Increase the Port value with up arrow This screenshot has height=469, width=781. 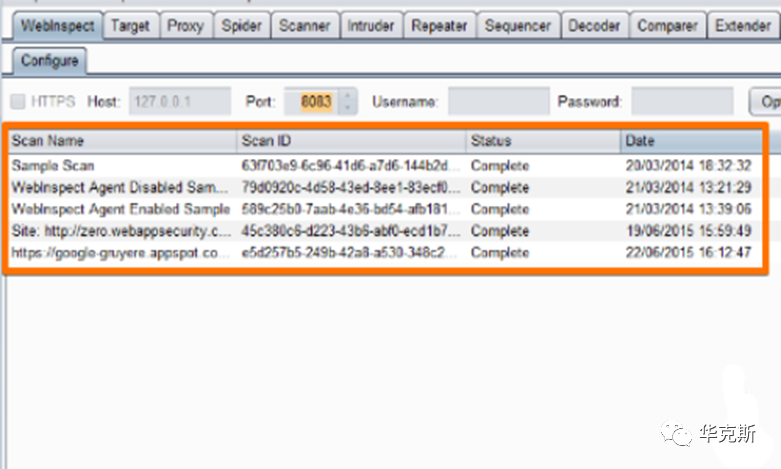[347, 96]
